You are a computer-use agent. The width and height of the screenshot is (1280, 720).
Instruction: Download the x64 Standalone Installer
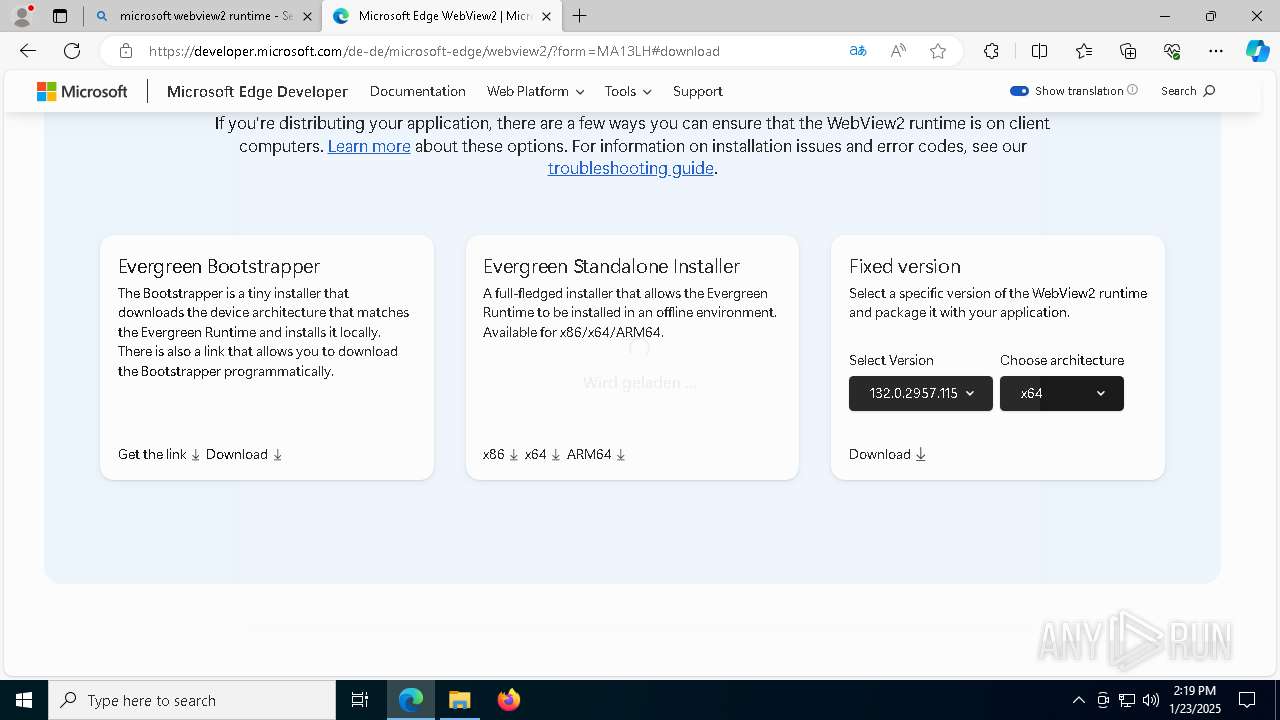coord(542,454)
